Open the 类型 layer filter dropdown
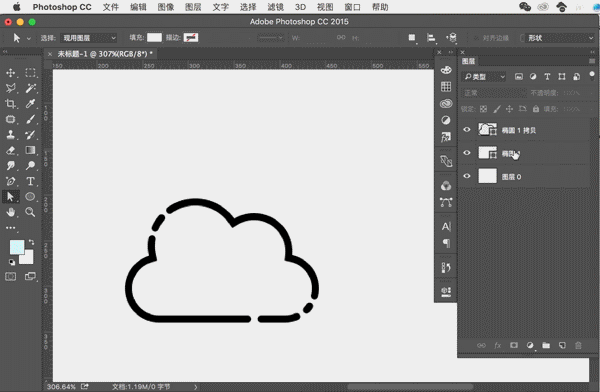The height and width of the screenshot is (392, 600). [484, 77]
